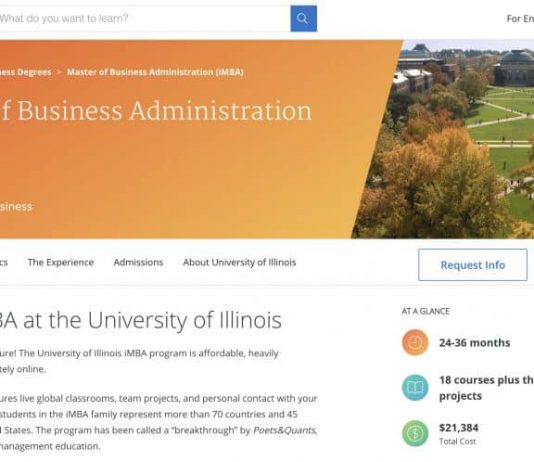Click the 'Total Cost' label
The width and height of the screenshot is (534, 462).
(x=457, y=441)
